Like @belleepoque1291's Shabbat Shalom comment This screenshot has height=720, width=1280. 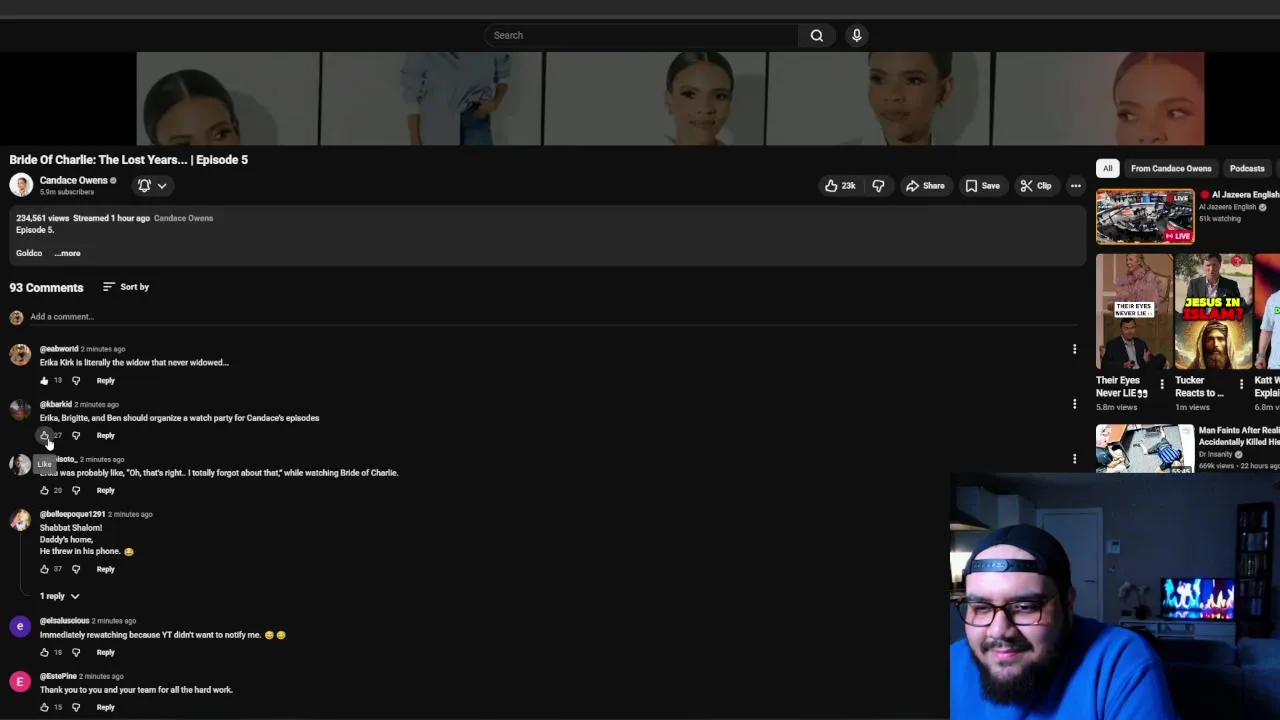pyautogui.click(x=44, y=569)
